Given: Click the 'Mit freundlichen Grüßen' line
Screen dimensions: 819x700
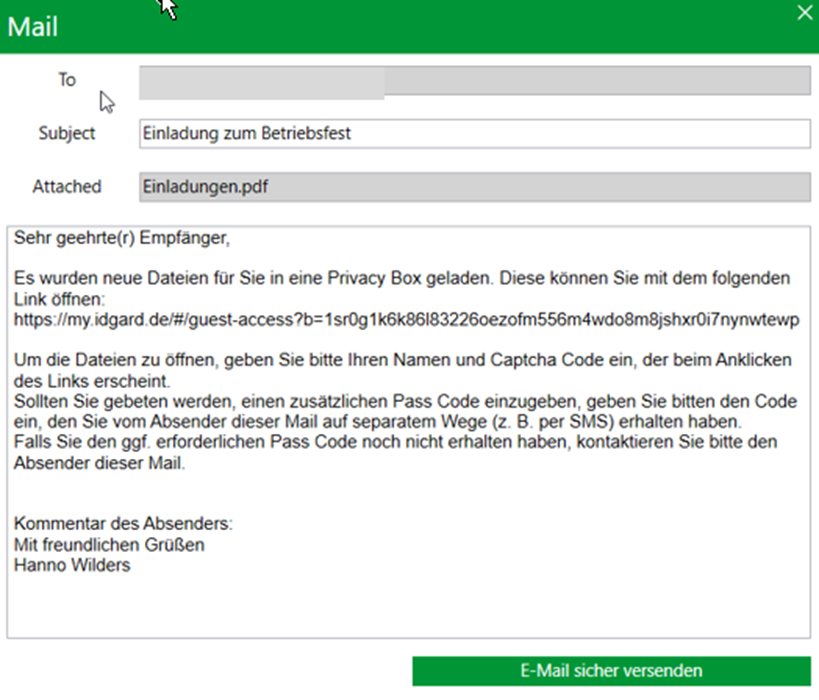Looking at the screenshot, I should [x=109, y=545].
